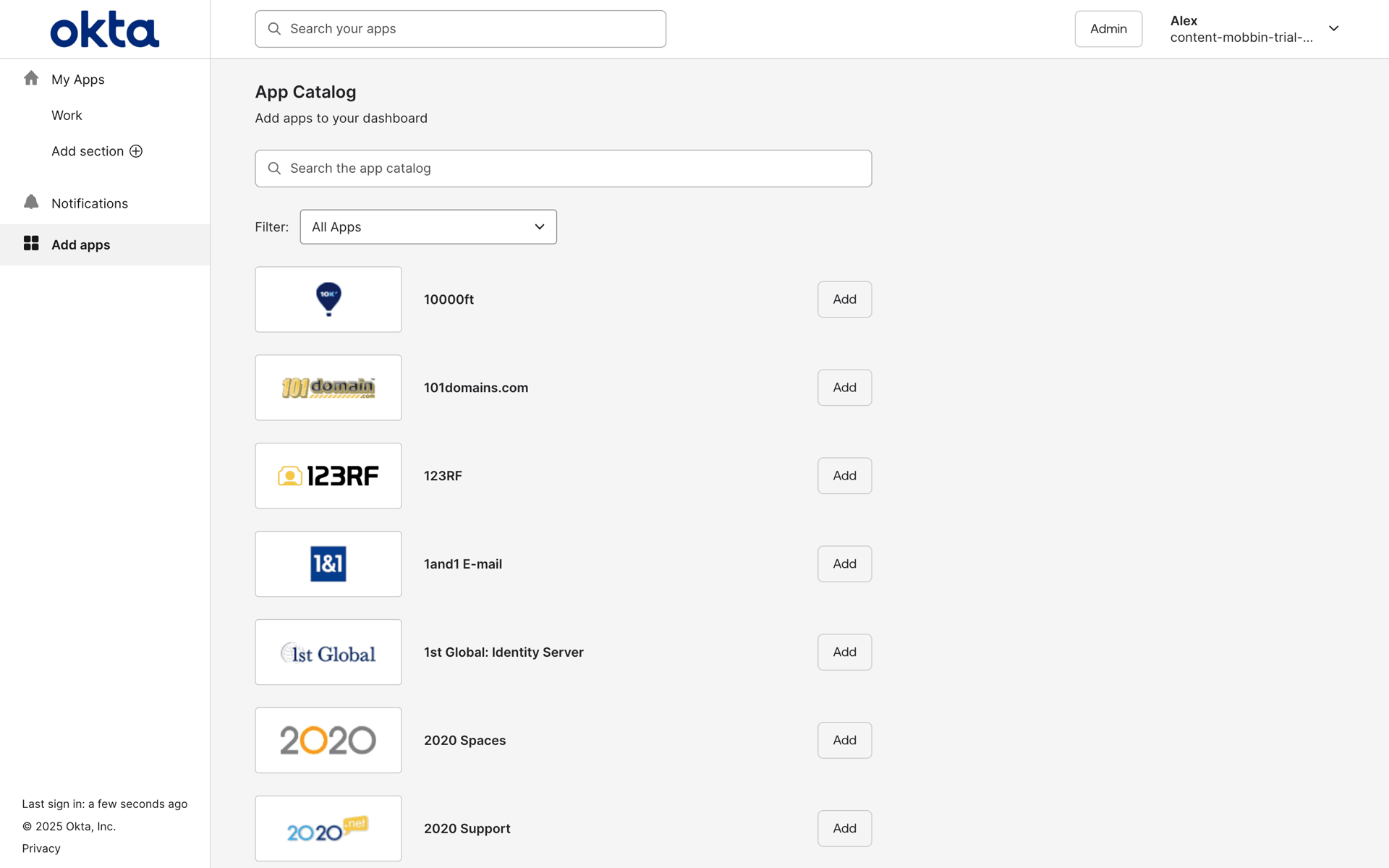Screen dimensions: 1389x868
Task: Add 1st Global: Identity Server app
Action: [x=844, y=652]
